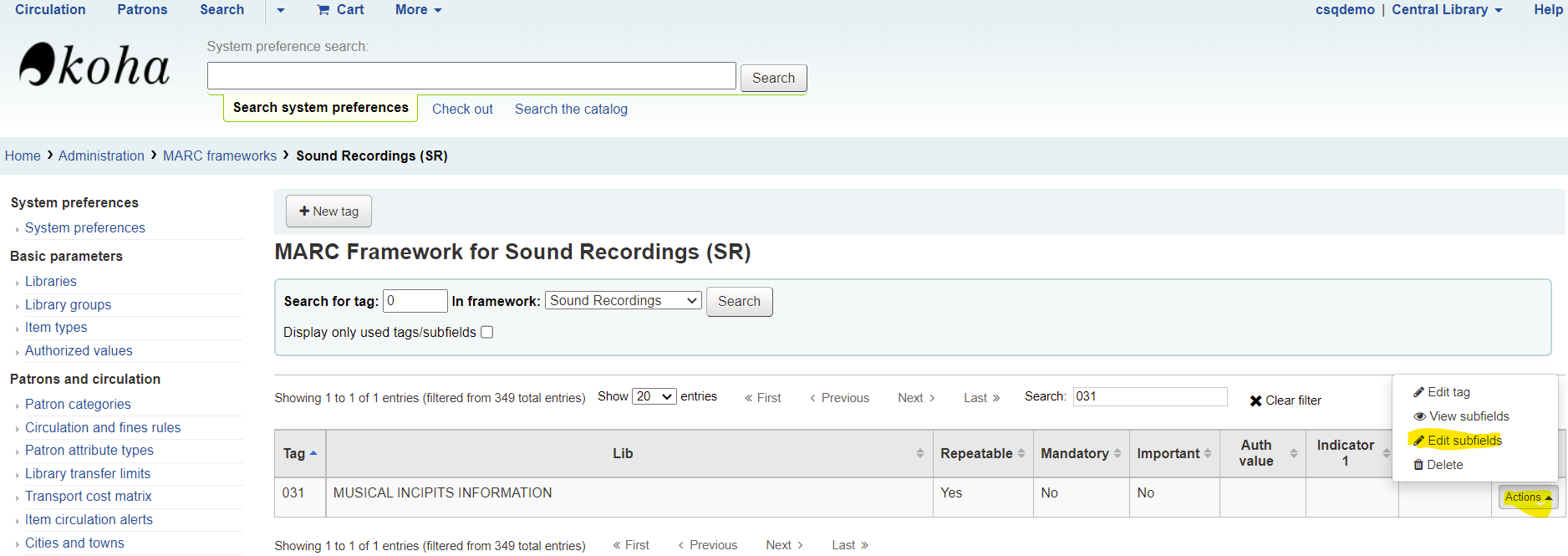The image size is (1568, 556).
Task: Sort by Mandatory column arrows
Action: pyautogui.click(x=1117, y=453)
